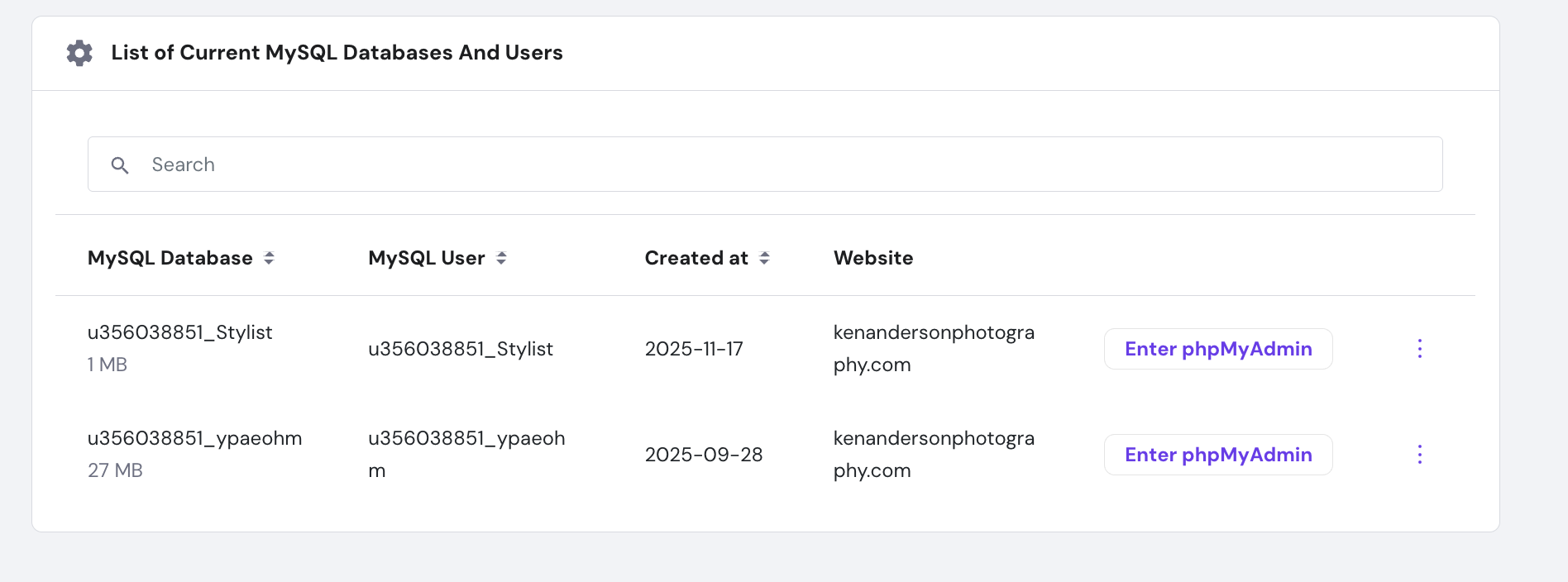Click the sort arrows next to Created at

764,258
